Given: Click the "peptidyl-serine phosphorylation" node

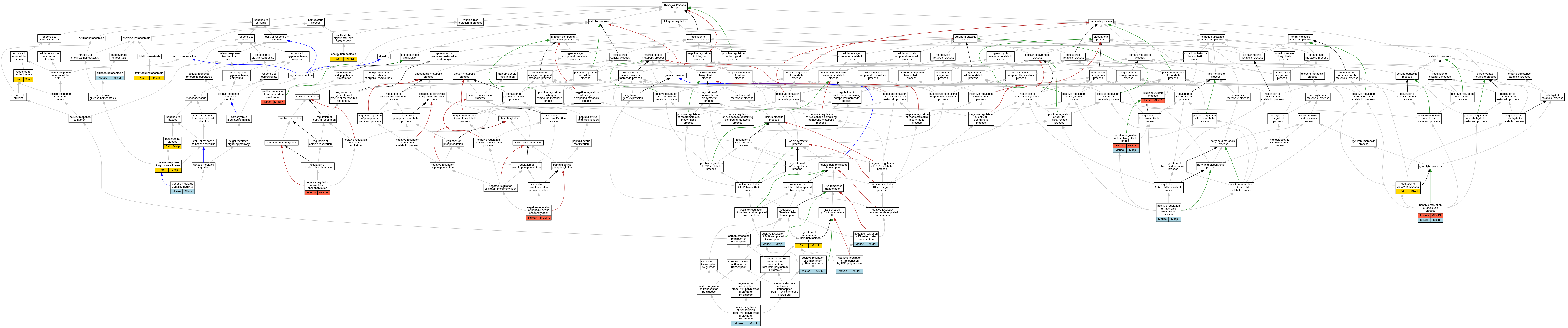Looking at the screenshot, I should click(x=562, y=166).
